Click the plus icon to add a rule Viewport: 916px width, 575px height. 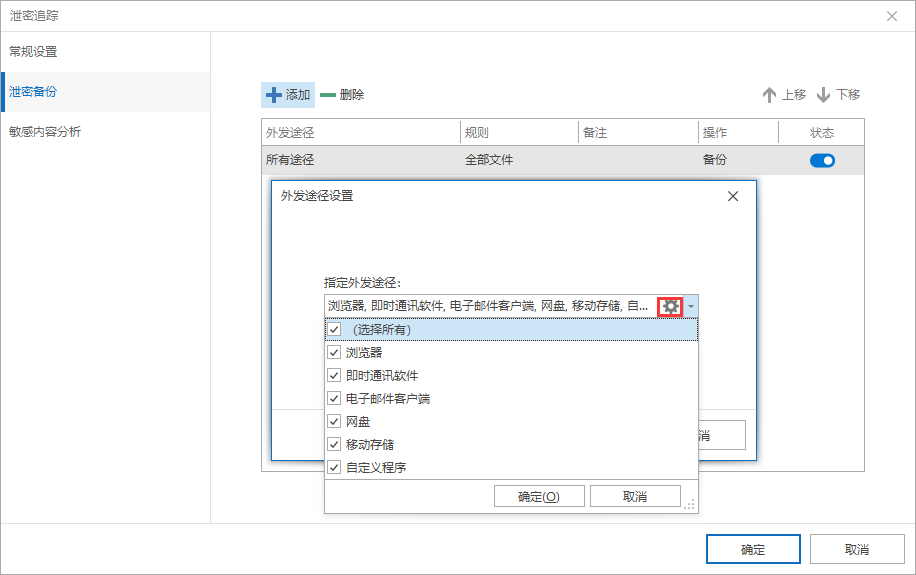[x=273, y=95]
